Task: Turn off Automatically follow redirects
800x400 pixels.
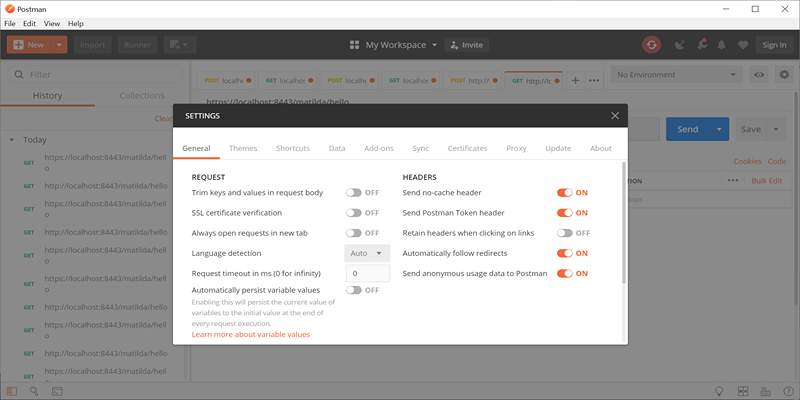Action: pyautogui.click(x=564, y=253)
